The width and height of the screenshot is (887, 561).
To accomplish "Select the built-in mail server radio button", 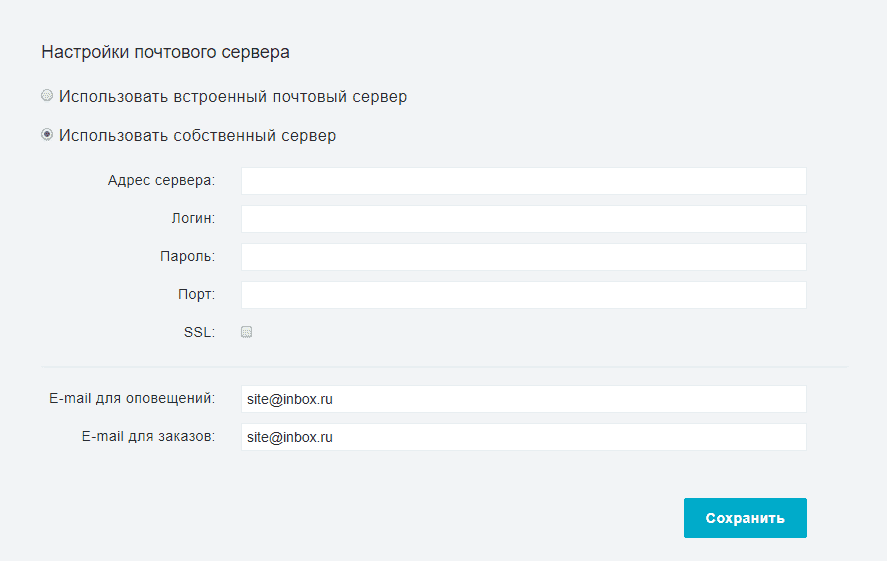I will (47, 96).
